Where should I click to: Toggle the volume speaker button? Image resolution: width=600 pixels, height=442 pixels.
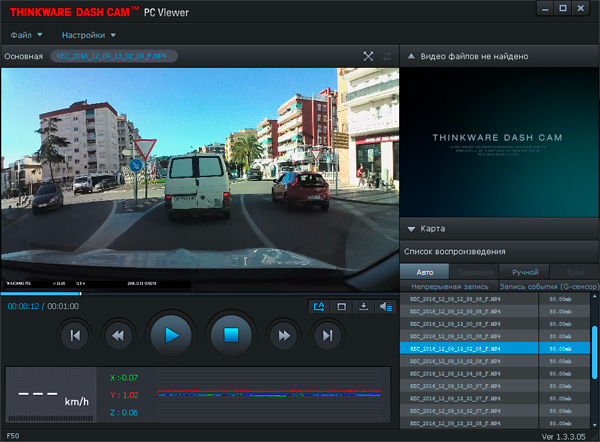coord(387,307)
